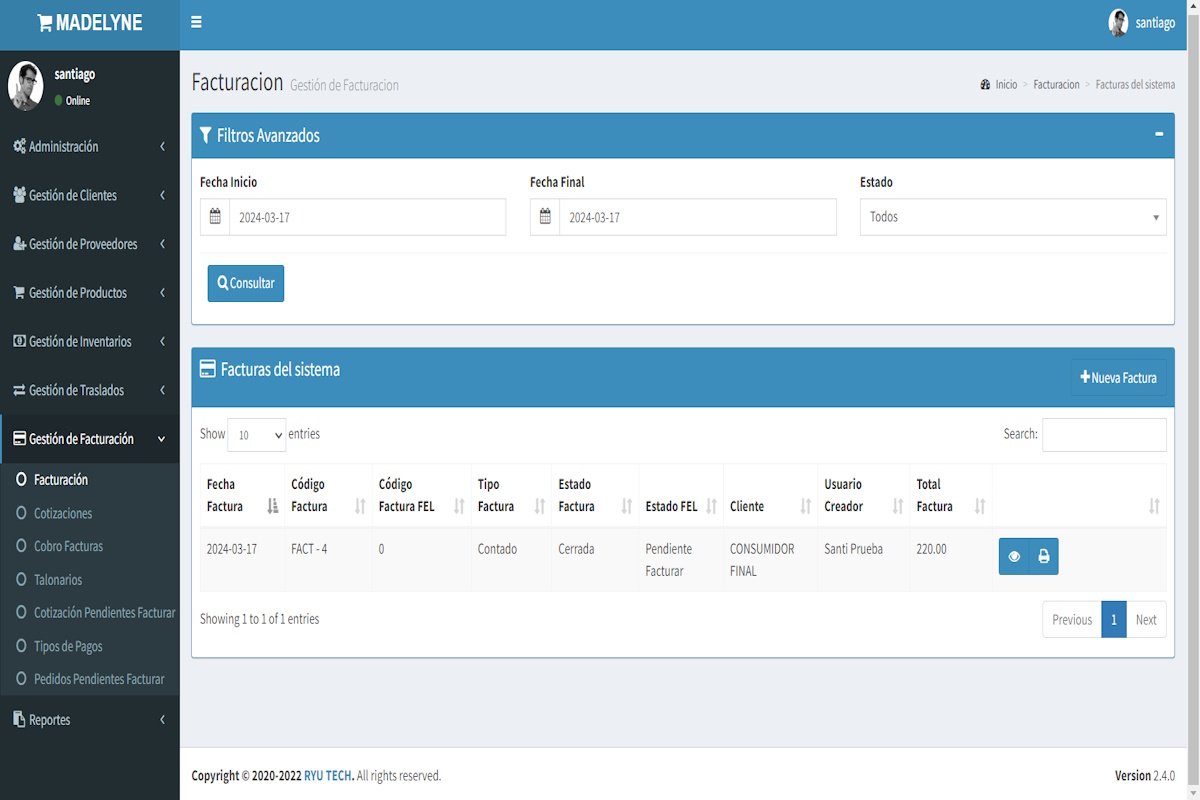Focus the Search input field
Screen dimensions: 1200x800
[1104, 435]
